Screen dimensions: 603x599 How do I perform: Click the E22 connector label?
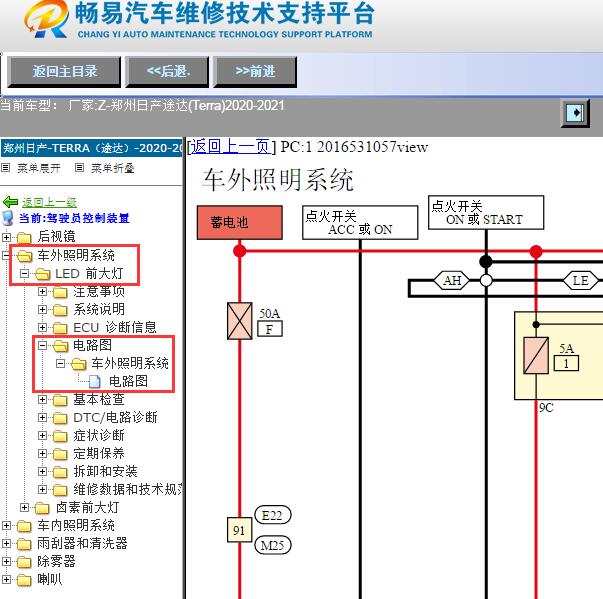pyautogui.click(x=272, y=515)
